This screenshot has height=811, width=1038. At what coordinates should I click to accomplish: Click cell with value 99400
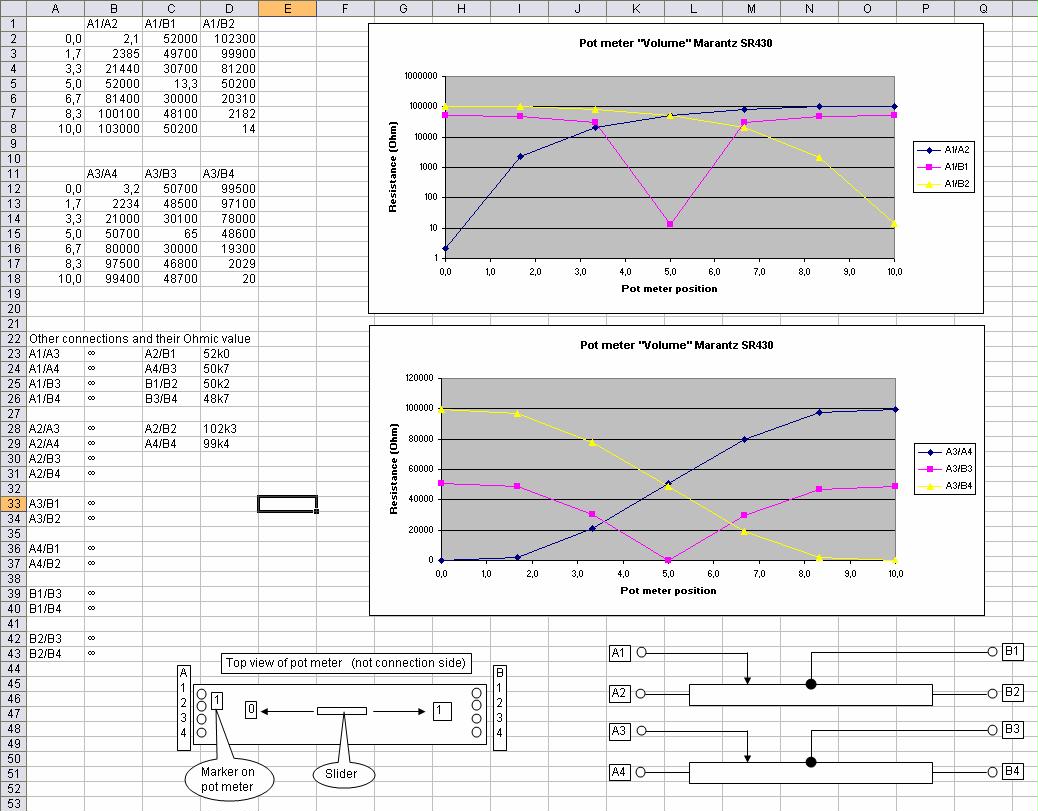pos(113,279)
